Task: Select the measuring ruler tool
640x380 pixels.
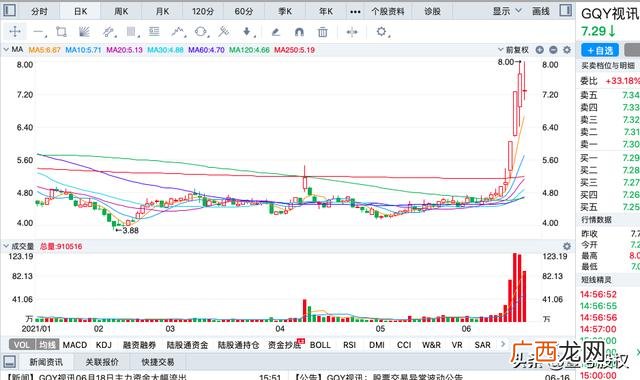Action: click(x=224, y=31)
